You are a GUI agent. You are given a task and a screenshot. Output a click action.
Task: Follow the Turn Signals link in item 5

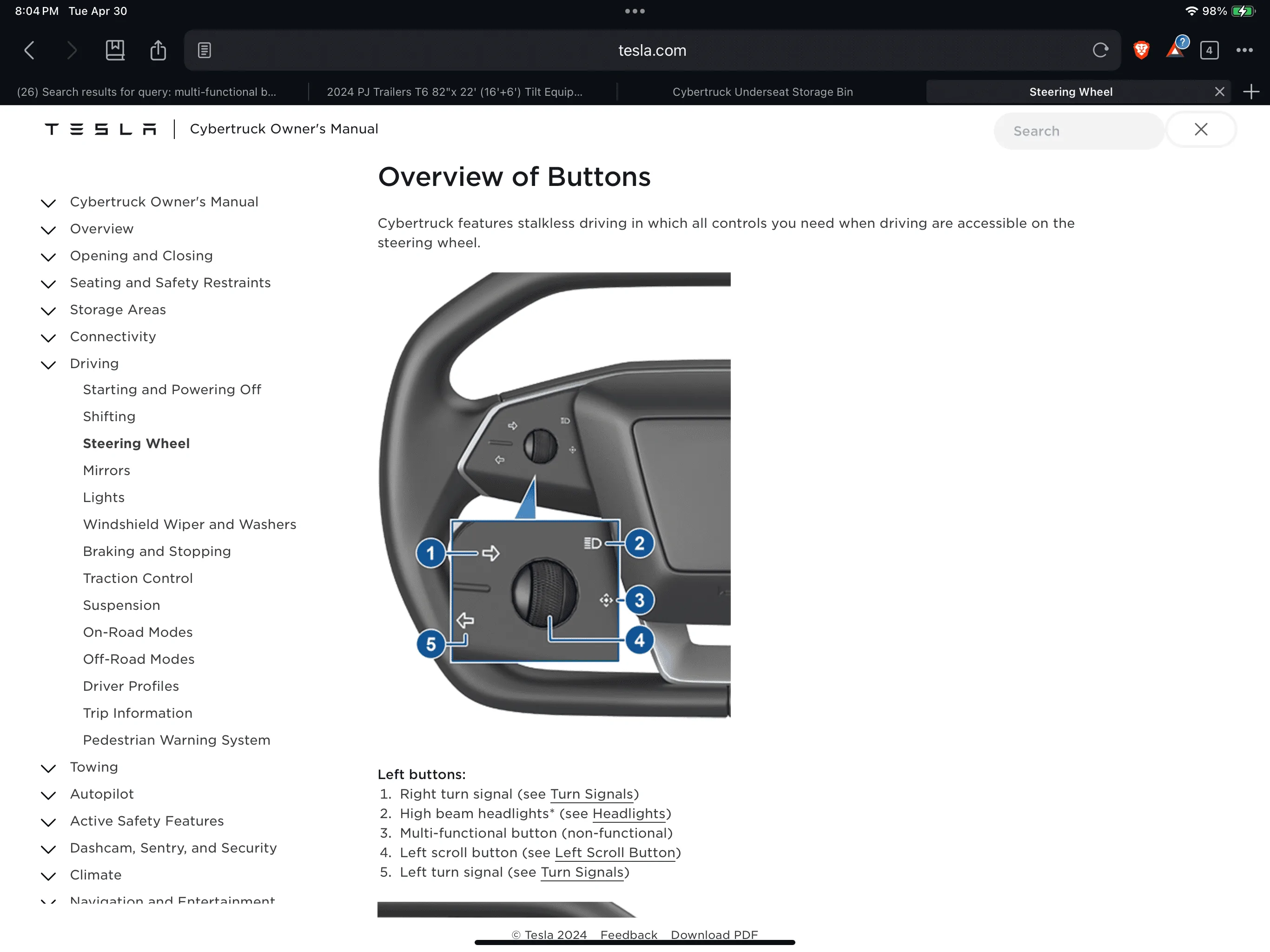tap(582, 872)
